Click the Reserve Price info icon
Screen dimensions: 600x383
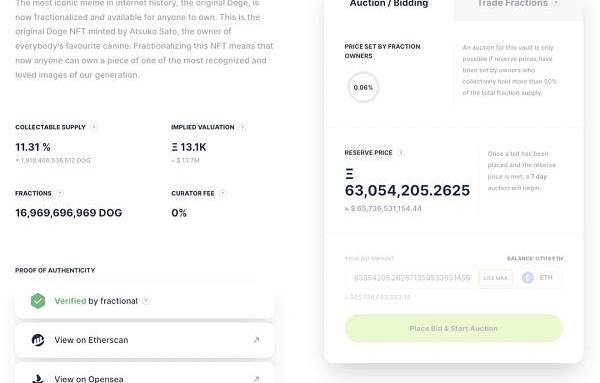coord(401,153)
